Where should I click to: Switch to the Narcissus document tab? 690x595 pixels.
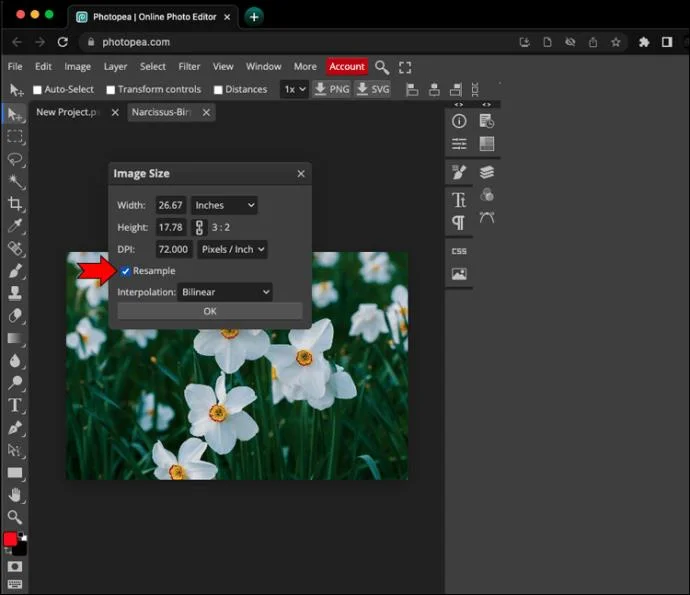161,112
